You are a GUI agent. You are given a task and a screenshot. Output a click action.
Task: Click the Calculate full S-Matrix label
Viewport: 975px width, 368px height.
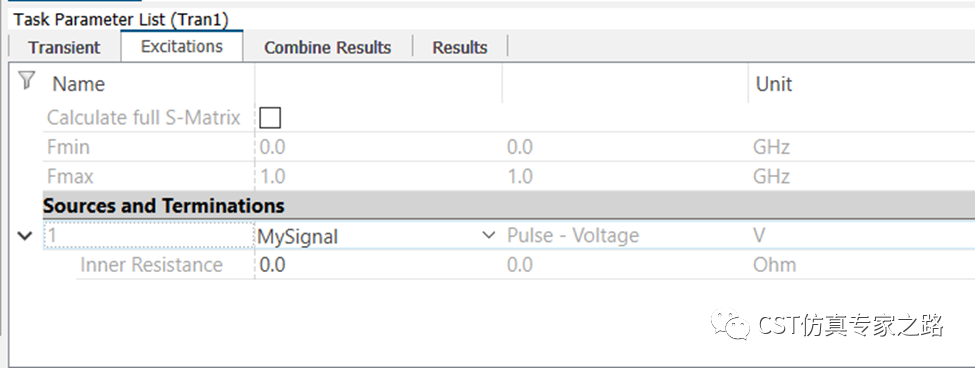(x=144, y=117)
